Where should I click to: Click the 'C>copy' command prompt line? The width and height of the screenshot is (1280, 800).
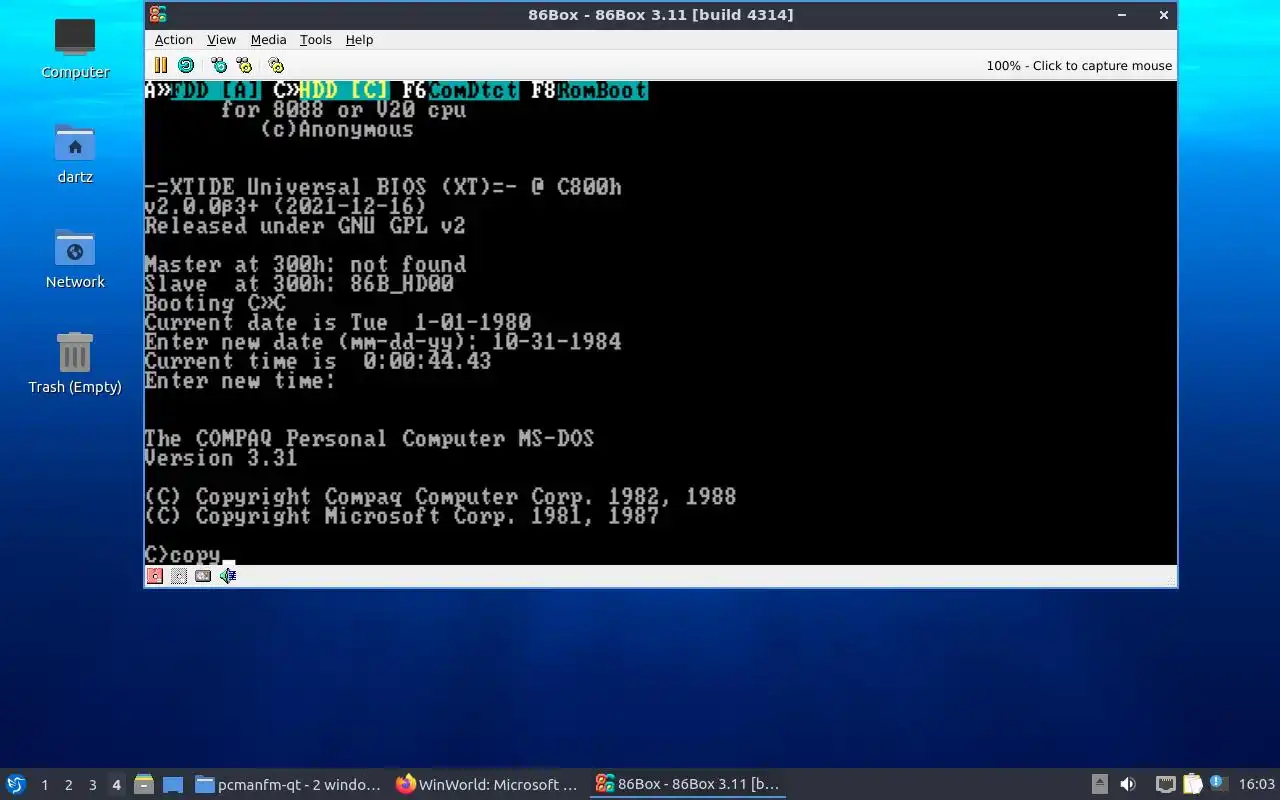pyautogui.click(x=183, y=555)
